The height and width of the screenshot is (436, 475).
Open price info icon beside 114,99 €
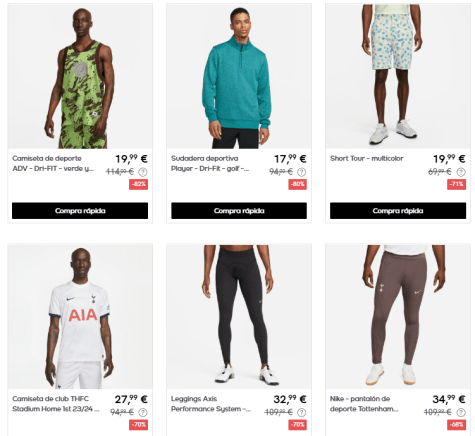[143, 172]
